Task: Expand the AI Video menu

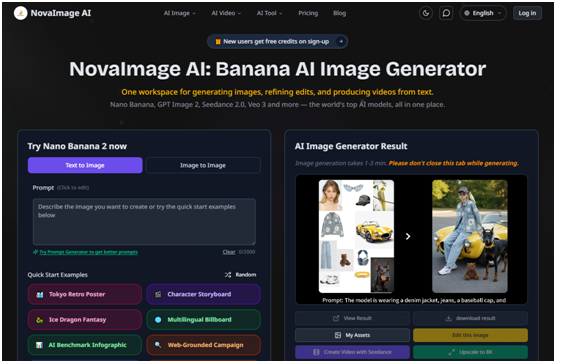Action: [x=226, y=13]
